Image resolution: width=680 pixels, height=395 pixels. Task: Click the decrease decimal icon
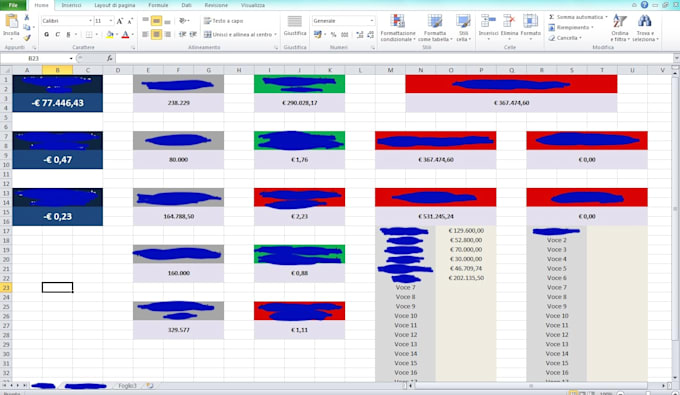(x=370, y=34)
